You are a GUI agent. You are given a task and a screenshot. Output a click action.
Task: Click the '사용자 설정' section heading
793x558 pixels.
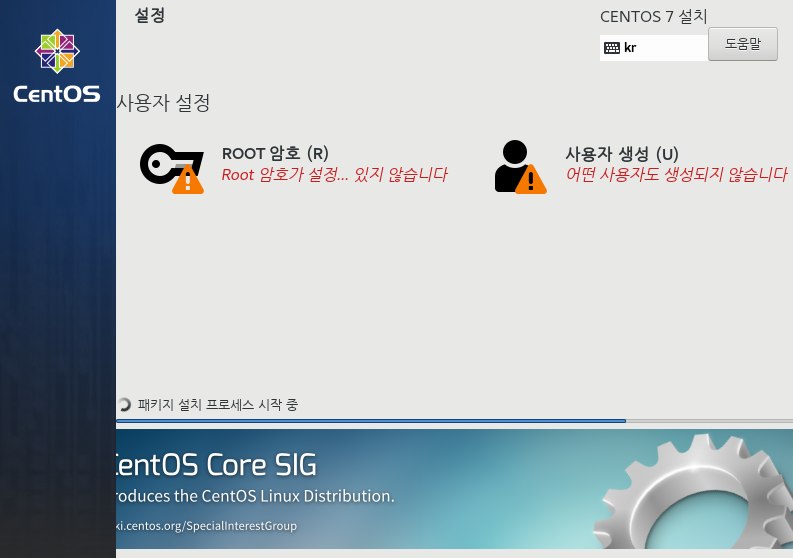pyautogui.click(x=163, y=103)
